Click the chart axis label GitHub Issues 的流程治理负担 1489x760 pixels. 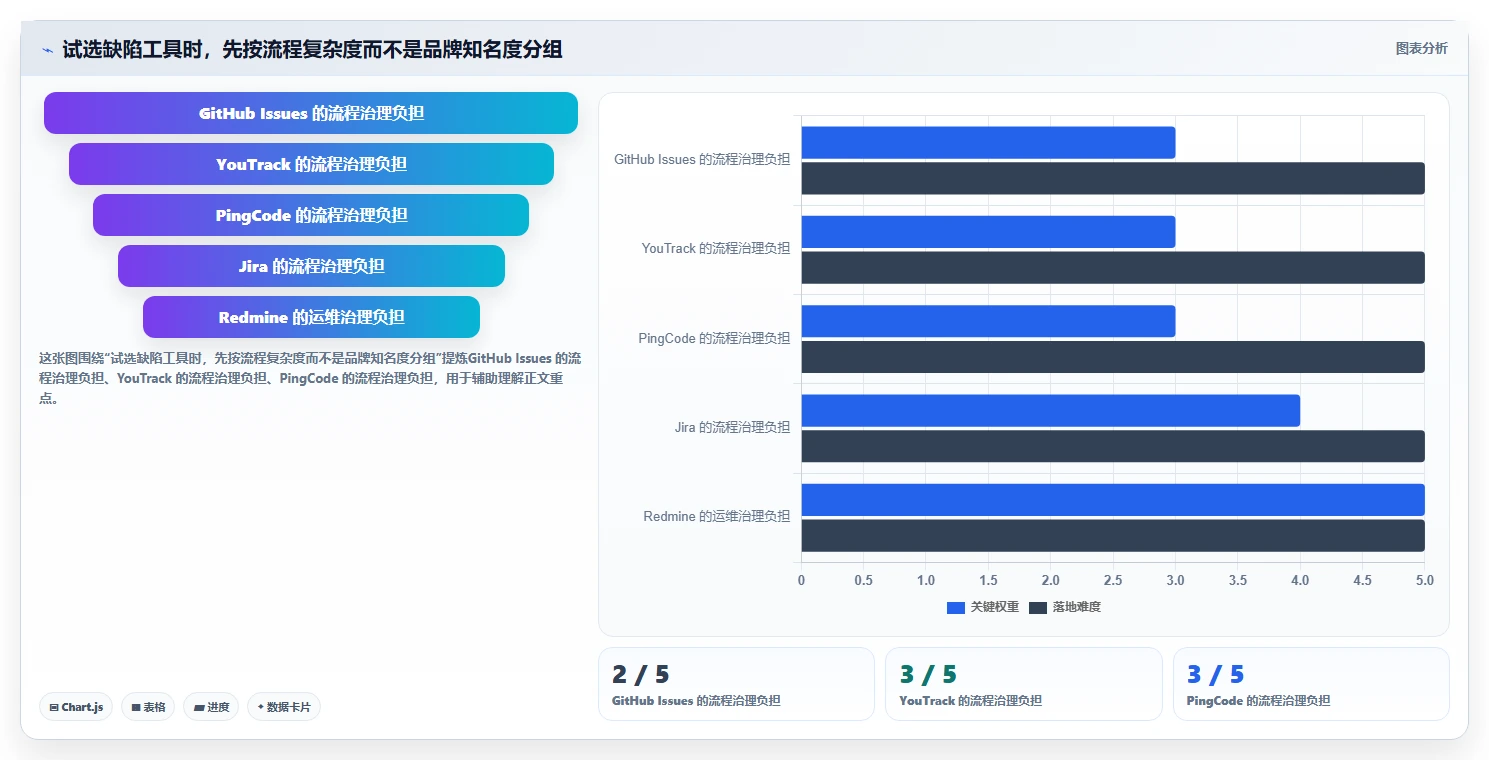tap(702, 159)
